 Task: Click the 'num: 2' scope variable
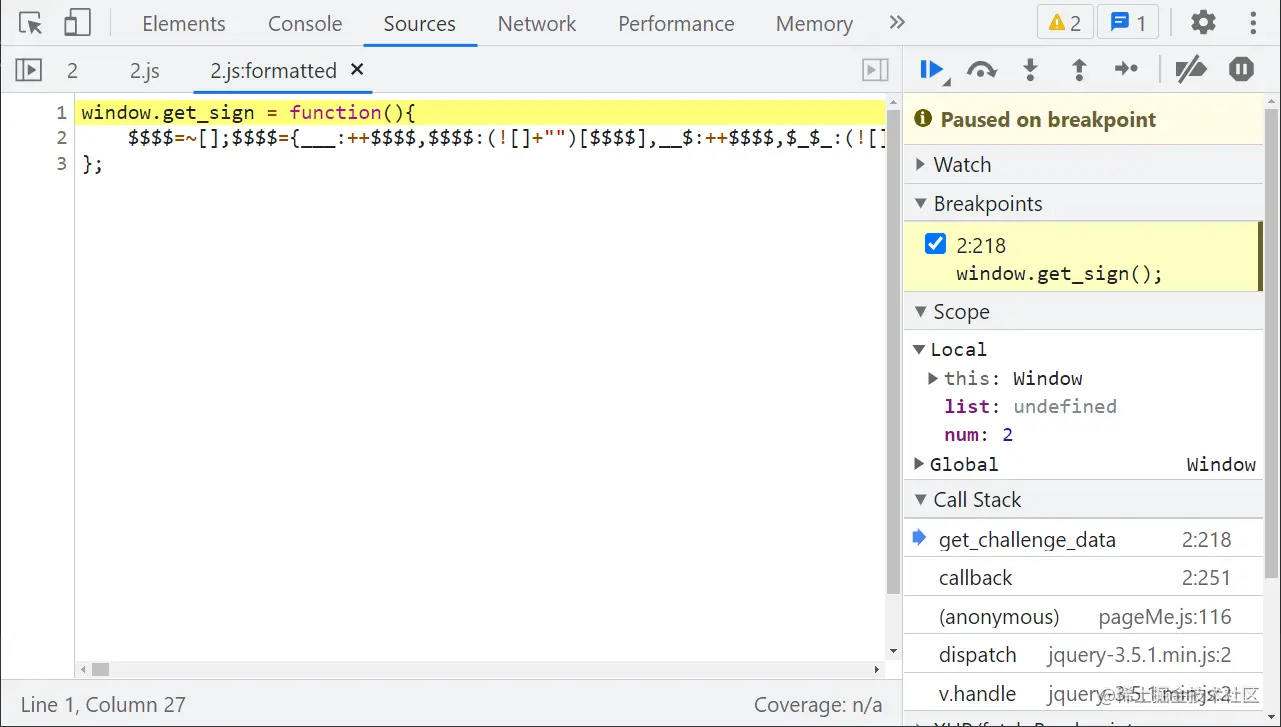click(978, 434)
